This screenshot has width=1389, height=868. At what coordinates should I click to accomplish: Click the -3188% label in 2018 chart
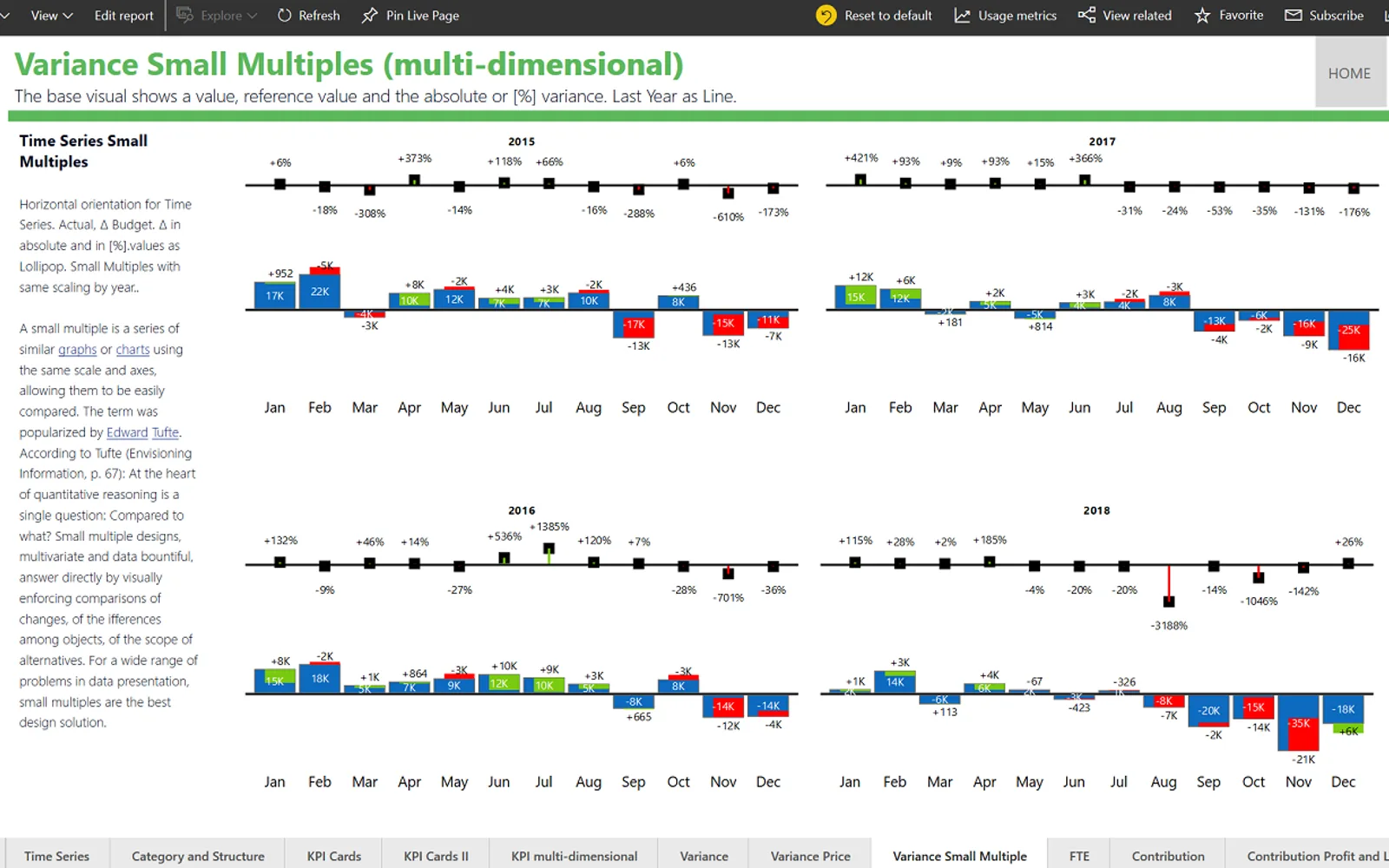click(1168, 625)
